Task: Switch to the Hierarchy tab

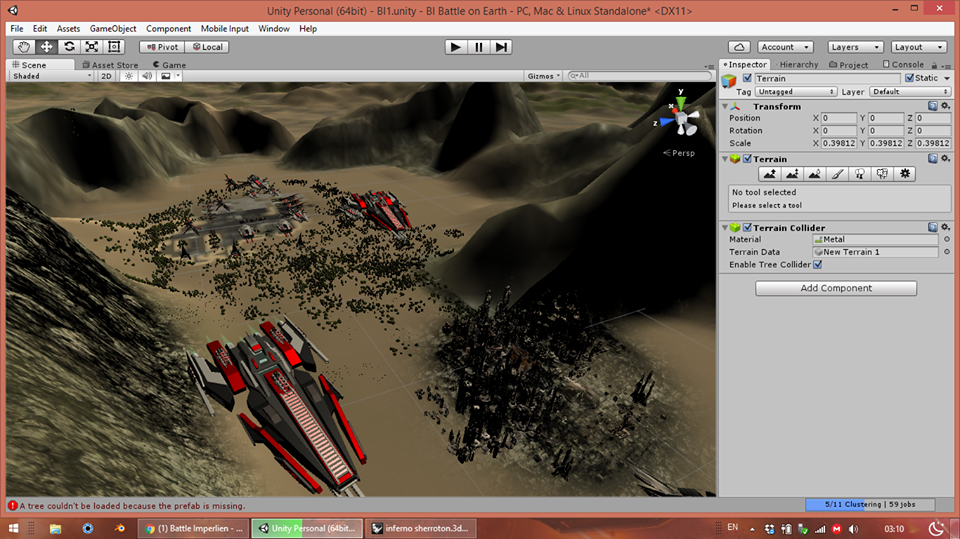Action: 798,64
